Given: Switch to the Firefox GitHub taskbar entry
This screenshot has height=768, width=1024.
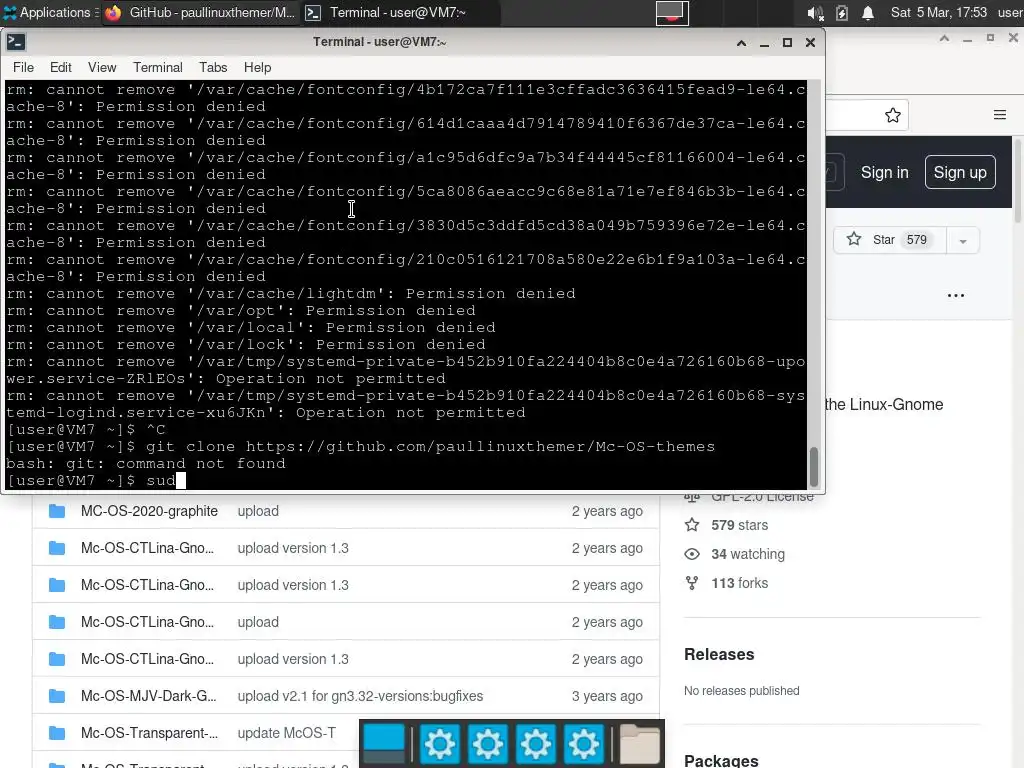Looking at the screenshot, I should pyautogui.click(x=200, y=12).
